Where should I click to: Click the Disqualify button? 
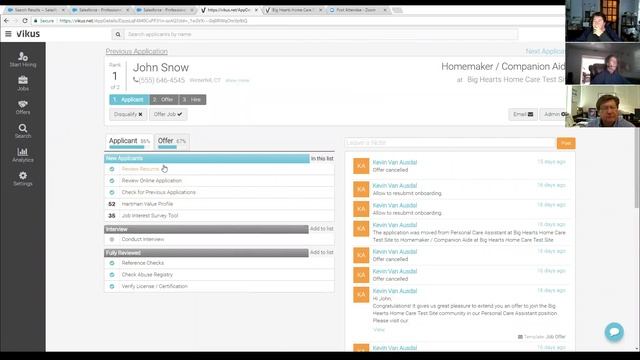128,114
